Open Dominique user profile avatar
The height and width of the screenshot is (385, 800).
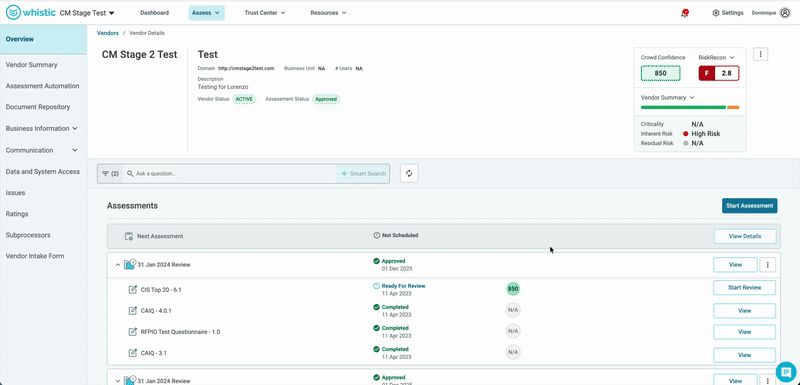(785, 13)
